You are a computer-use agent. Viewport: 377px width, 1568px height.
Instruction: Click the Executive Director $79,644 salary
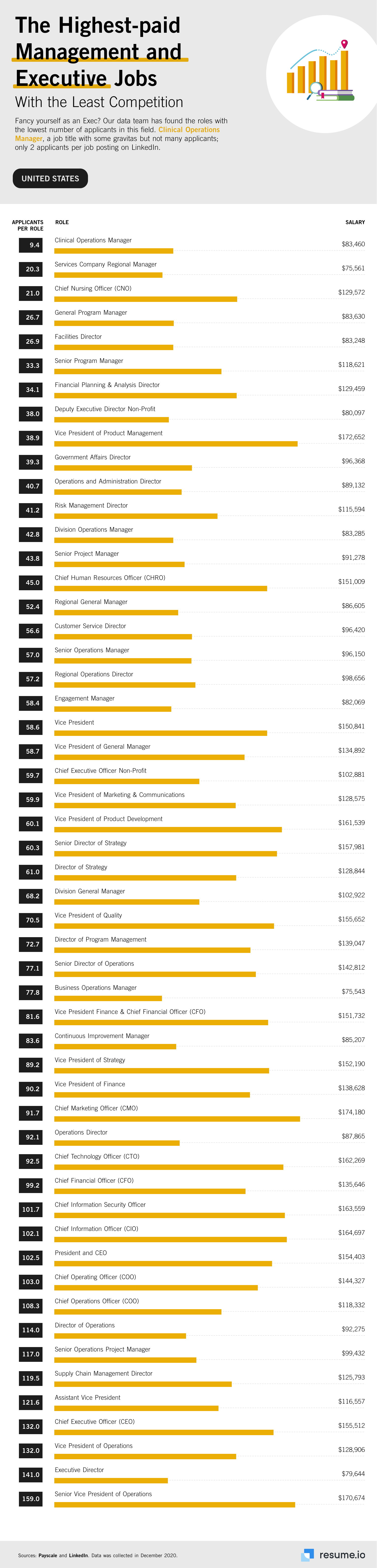click(353, 1474)
